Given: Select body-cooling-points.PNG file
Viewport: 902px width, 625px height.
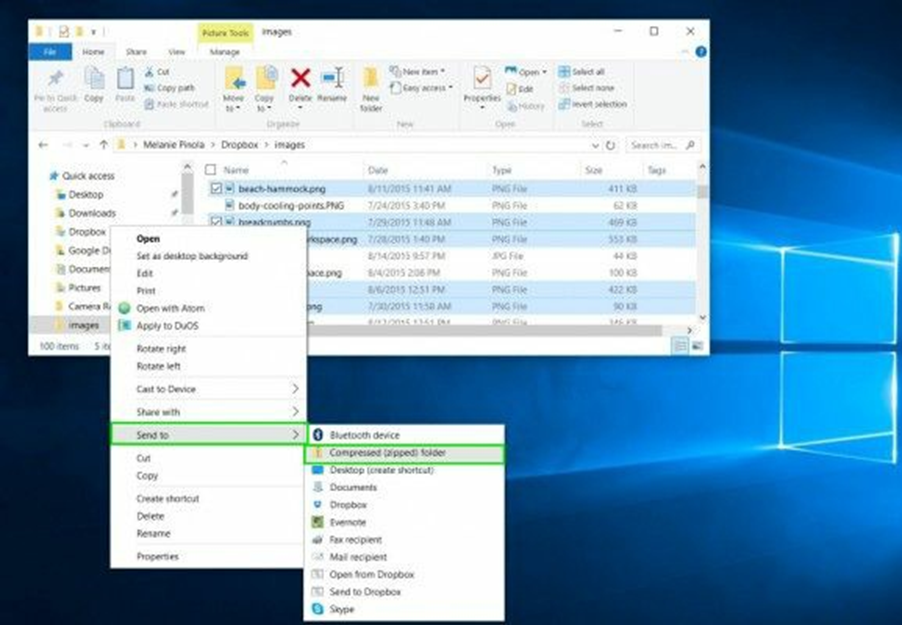Looking at the screenshot, I should coord(291,205).
